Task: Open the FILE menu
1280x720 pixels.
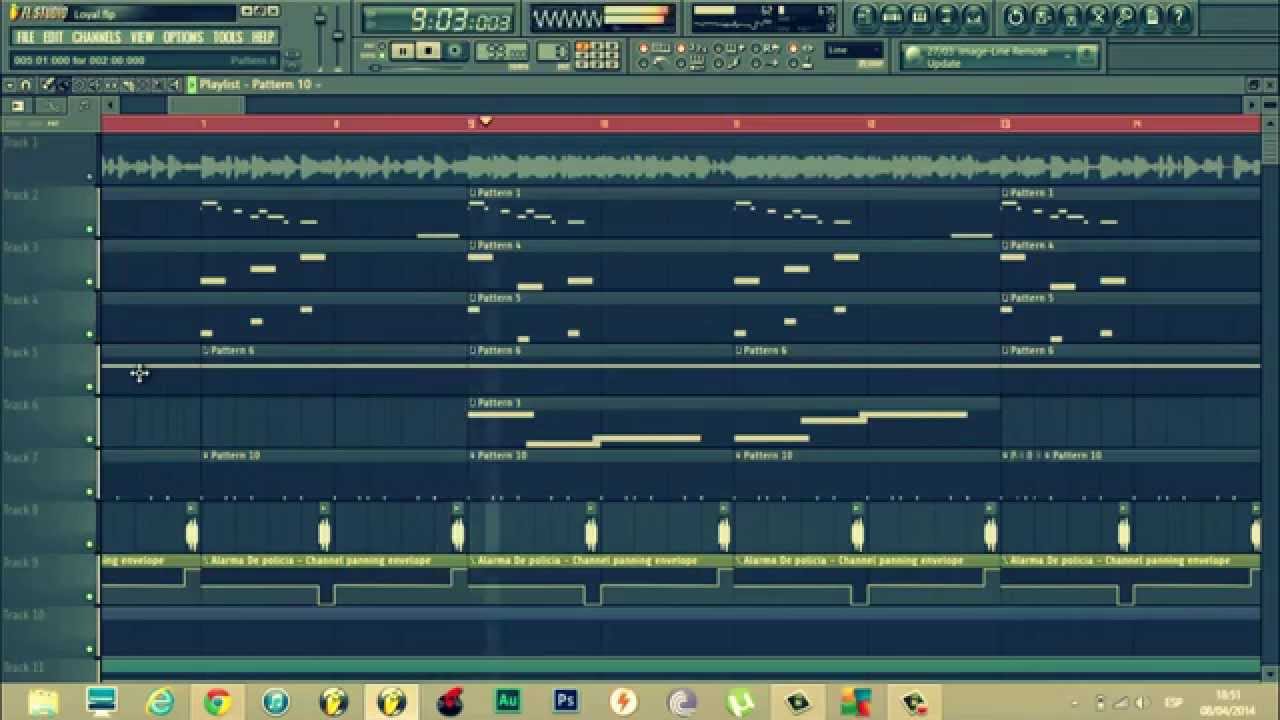Action: (25, 37)
